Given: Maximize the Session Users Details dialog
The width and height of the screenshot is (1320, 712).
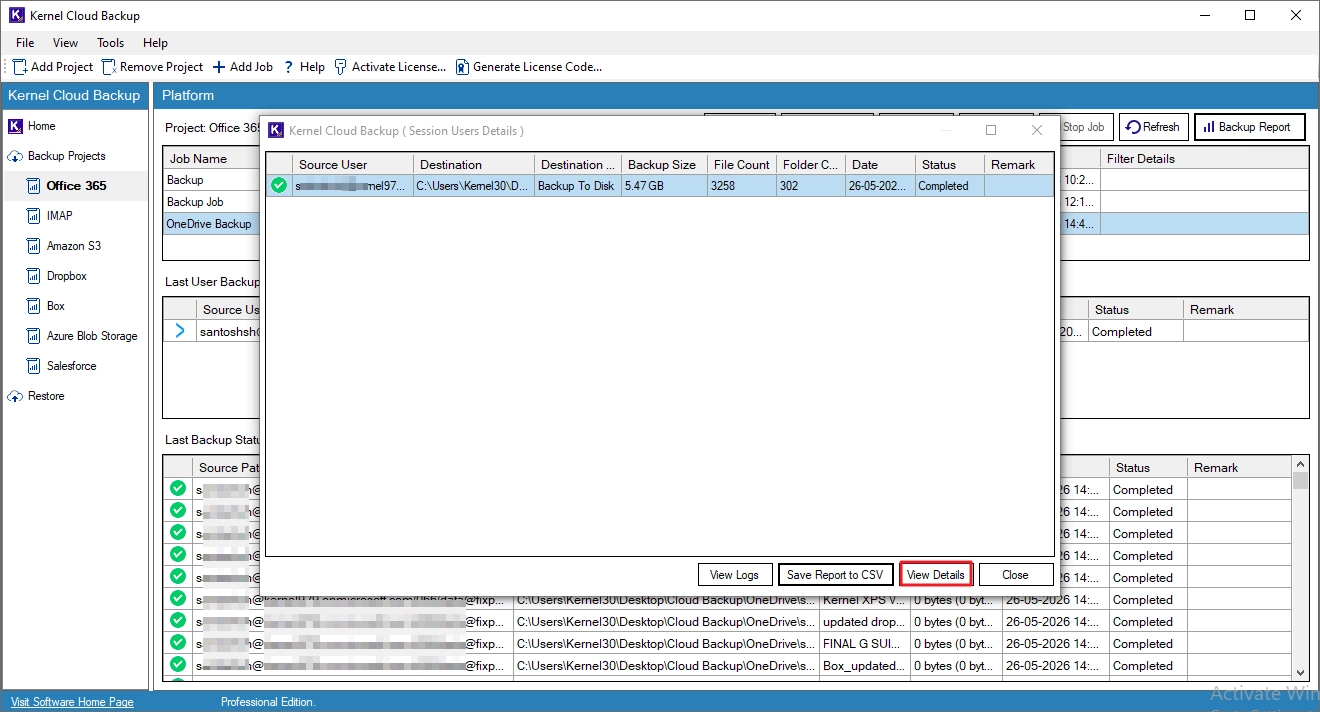Looking at the screenshot, I should [991, 130].
